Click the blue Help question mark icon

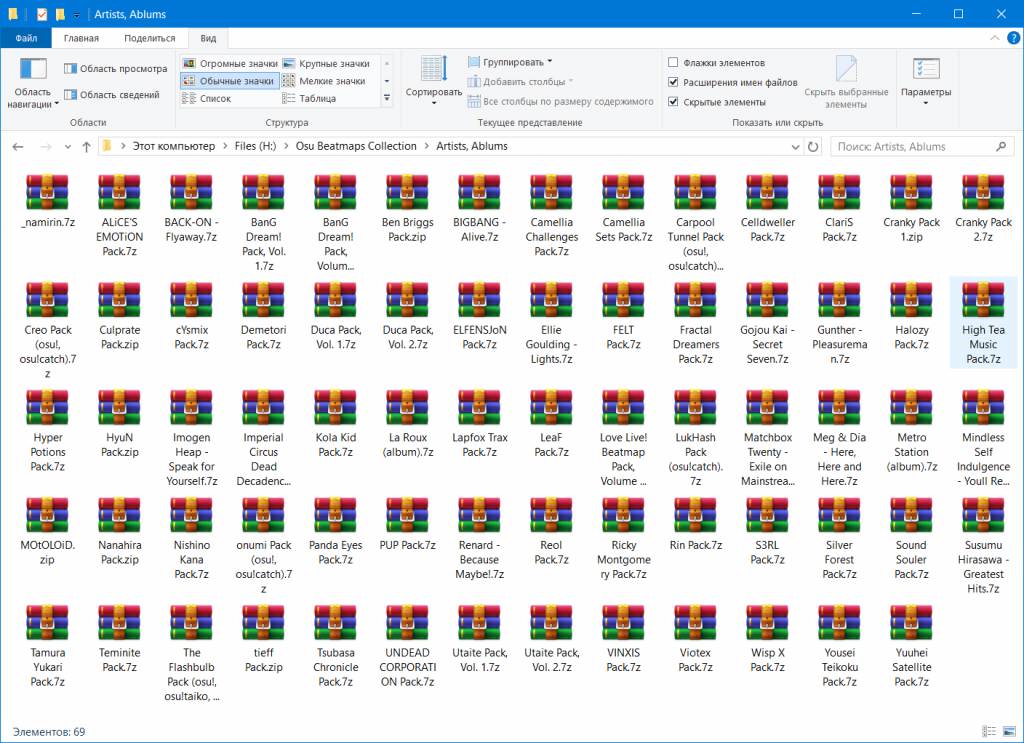1010,38
